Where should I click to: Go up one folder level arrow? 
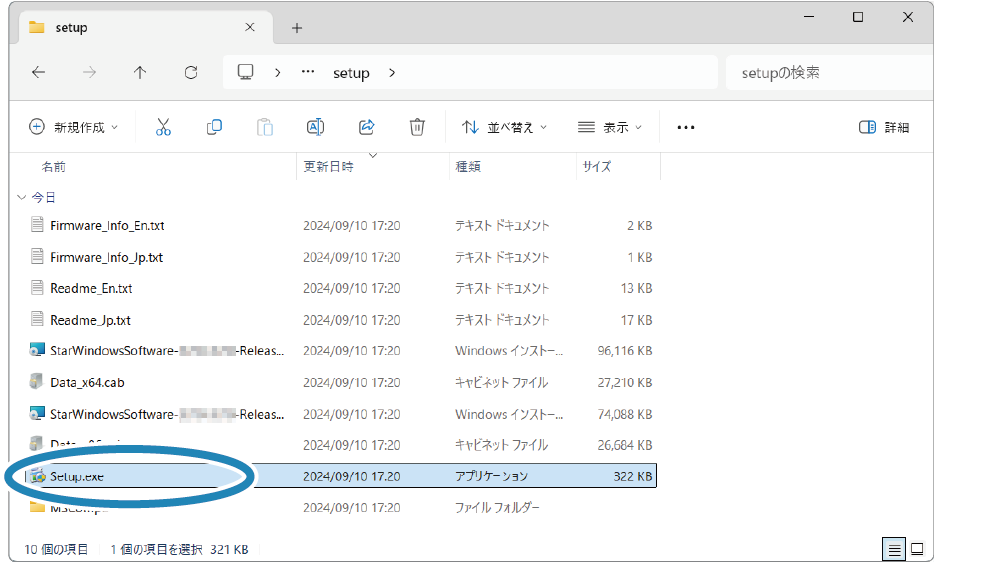click(140, 73)
